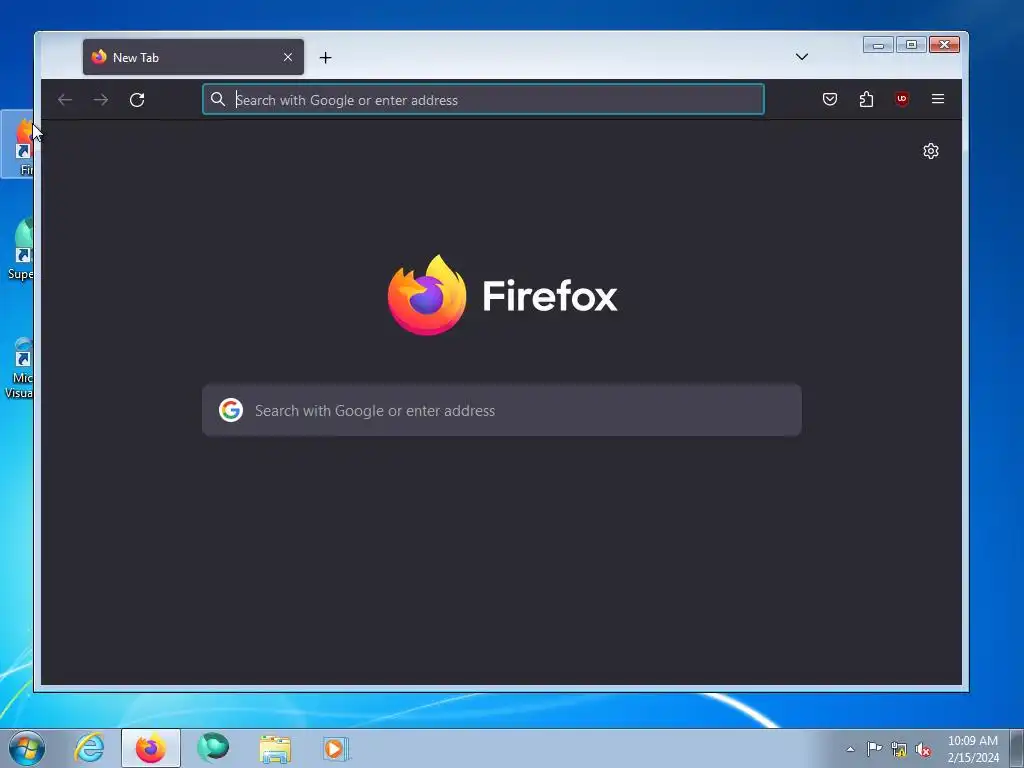
Task: Select the Microsoft Visual desktop shortcut
Action: click(x=18, y=367)
